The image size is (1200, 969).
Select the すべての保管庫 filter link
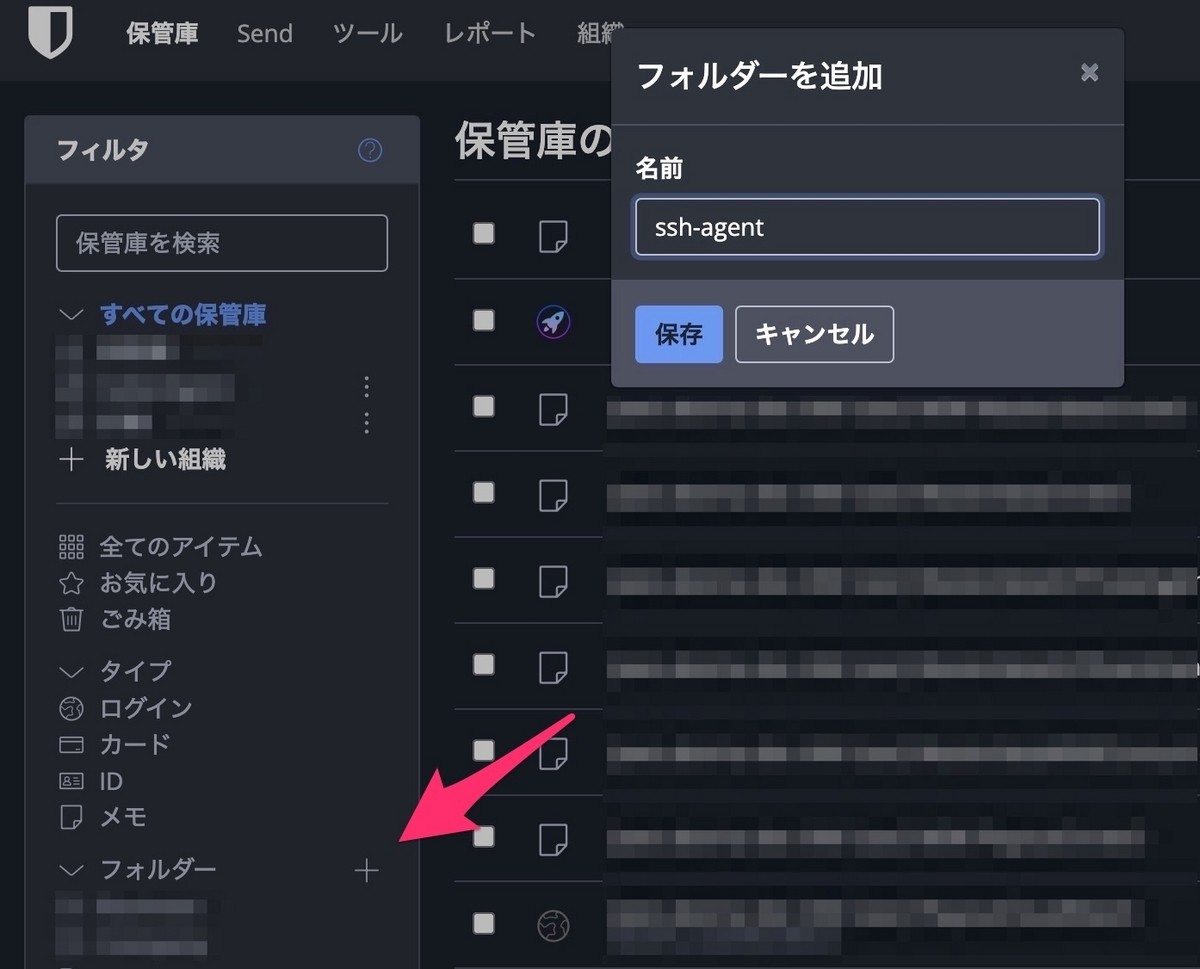[183, 315]
